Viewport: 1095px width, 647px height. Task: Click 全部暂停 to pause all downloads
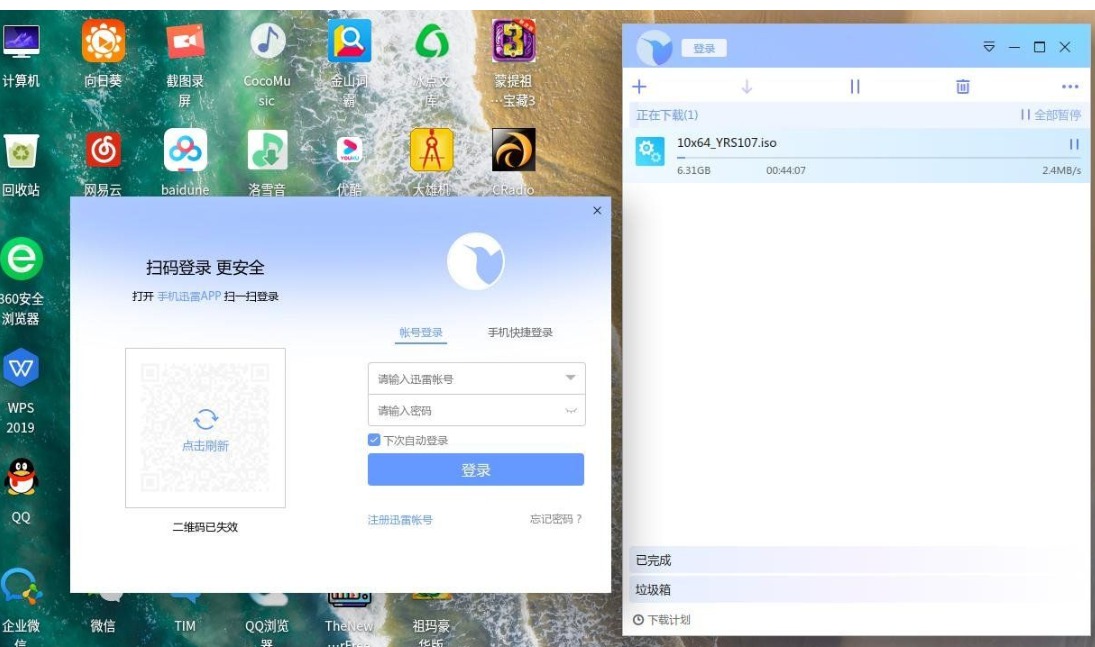pos(1050,115)
